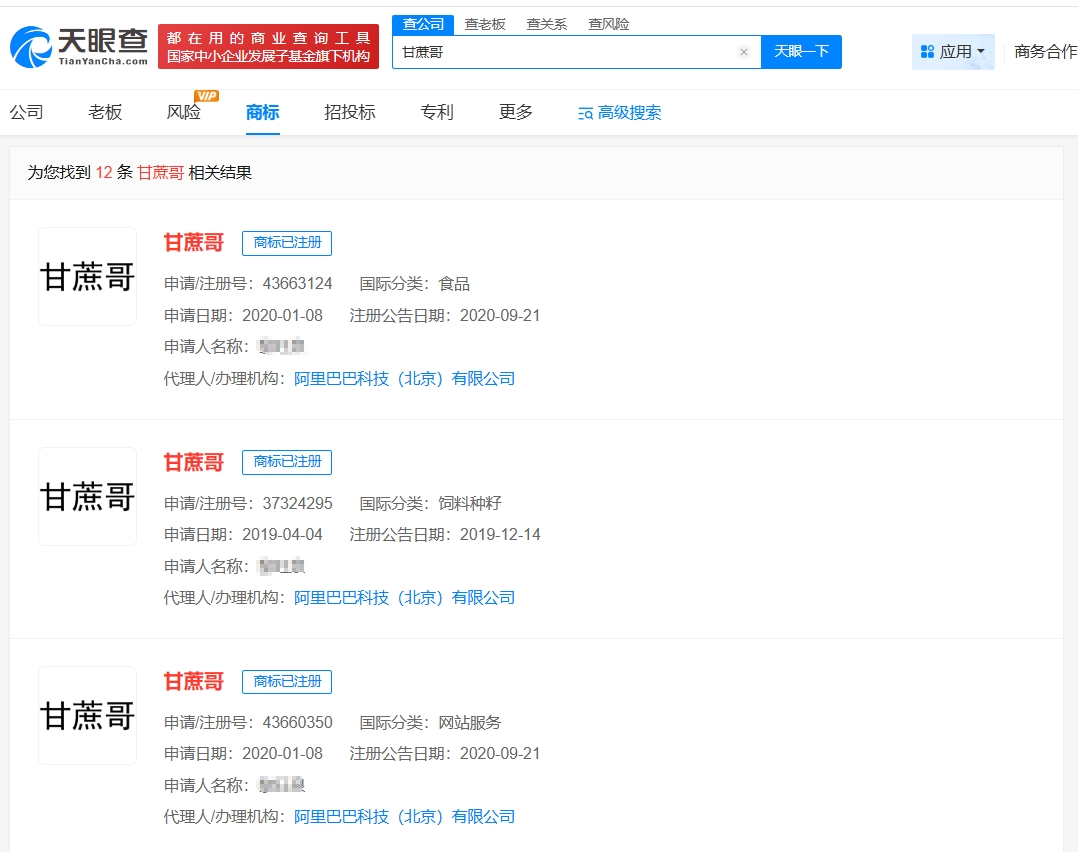Open 高级搜索 advanced search
Viewport: 1078px width, 852px height.
pos(620,113)
